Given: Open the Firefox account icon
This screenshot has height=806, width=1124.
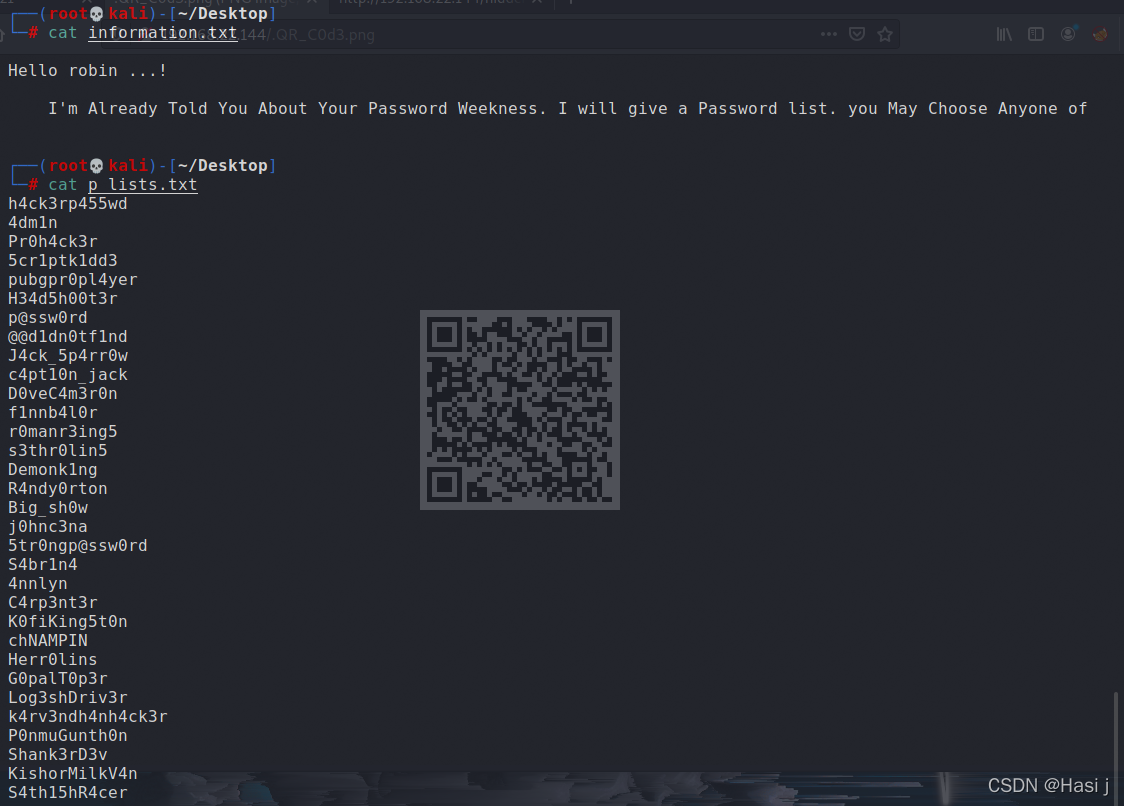Looking at the screenshot, I should point(1068,34).
